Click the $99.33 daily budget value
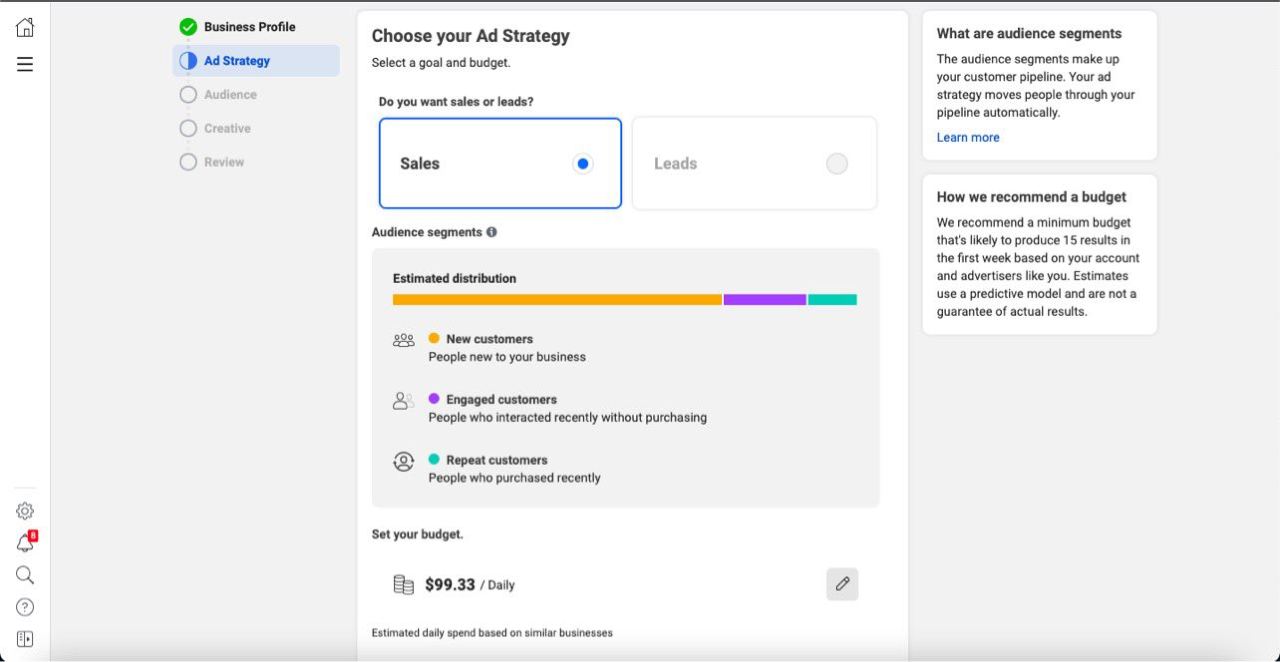Image resolution: width=1280 pixels, height=662 pixels. [450, 585]
